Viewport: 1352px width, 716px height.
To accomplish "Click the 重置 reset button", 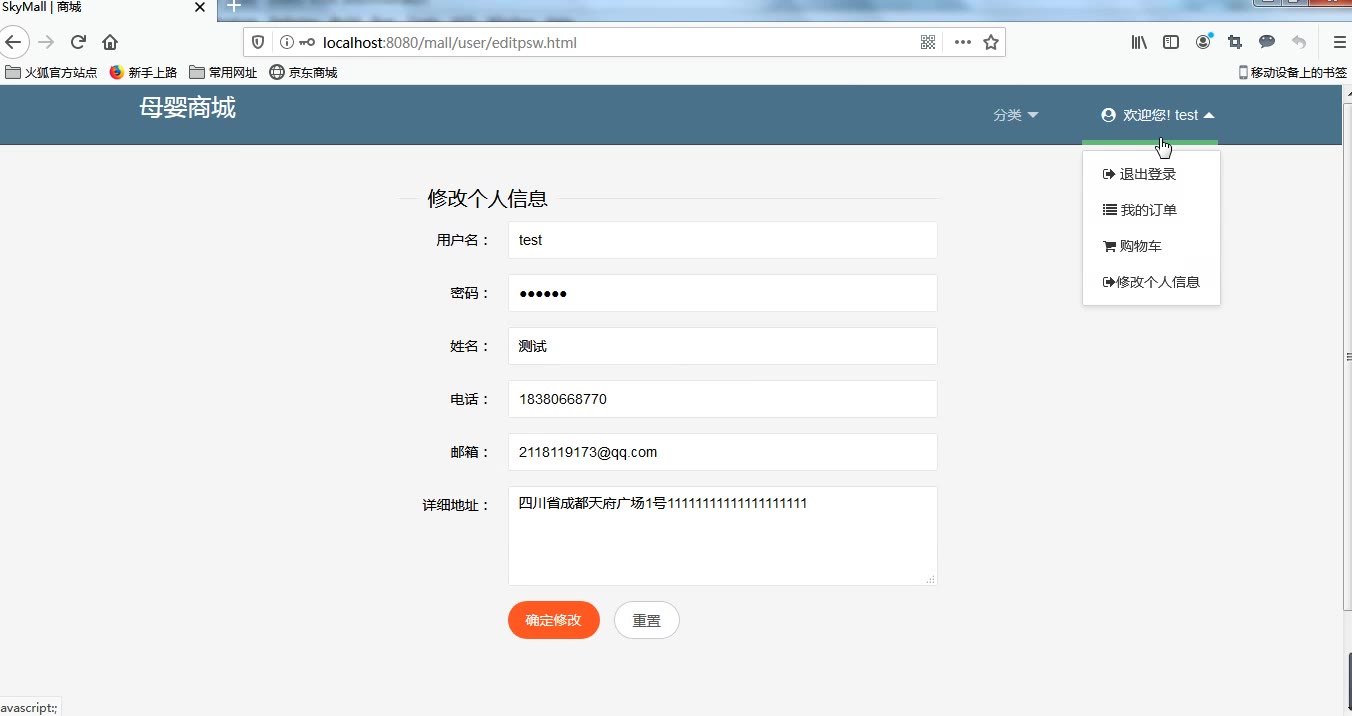I will pyautogui.click(x=647, y=620).
